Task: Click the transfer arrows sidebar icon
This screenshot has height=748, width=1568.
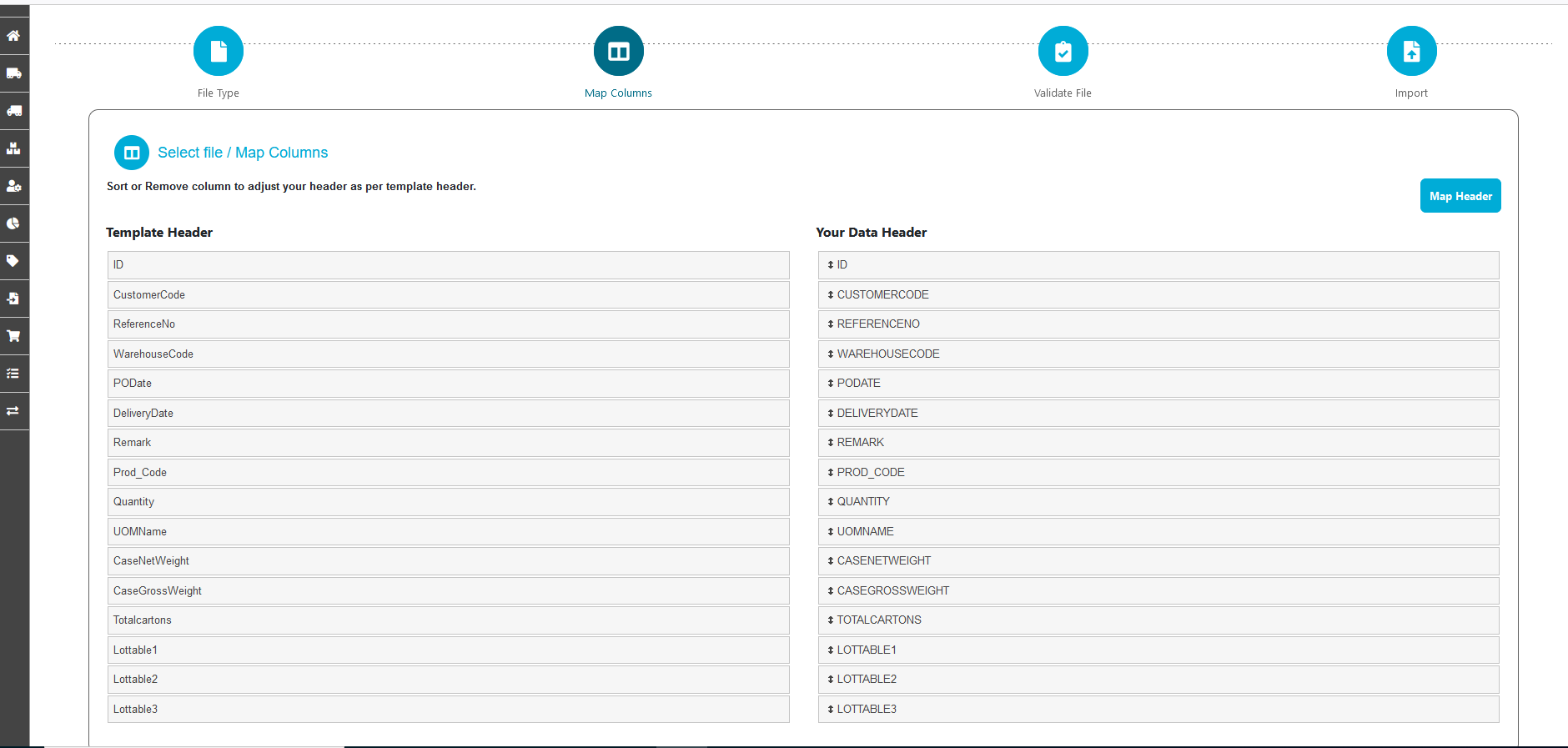Action: coord(13,411)
